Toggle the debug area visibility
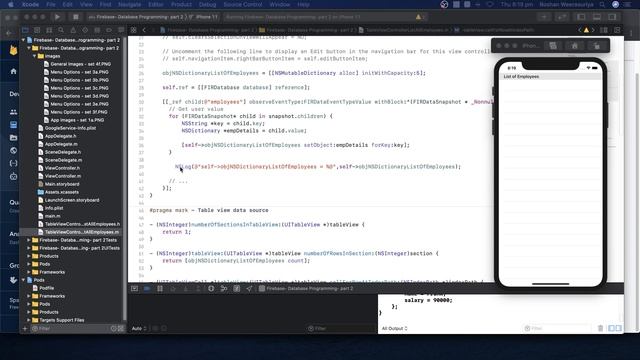 (x=597, y=17)
